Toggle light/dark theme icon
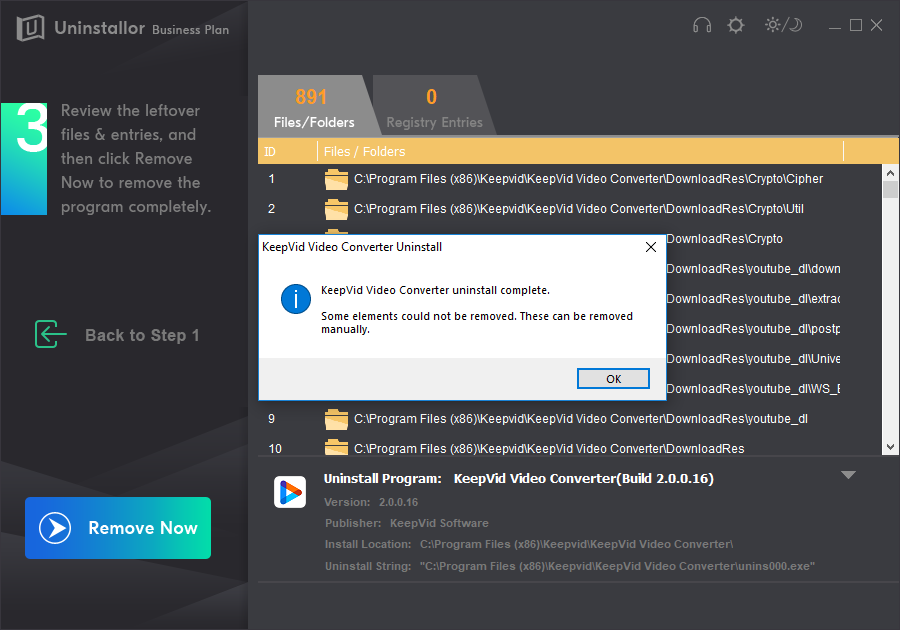This screenshot has height=630, width=900. (783, 25)
